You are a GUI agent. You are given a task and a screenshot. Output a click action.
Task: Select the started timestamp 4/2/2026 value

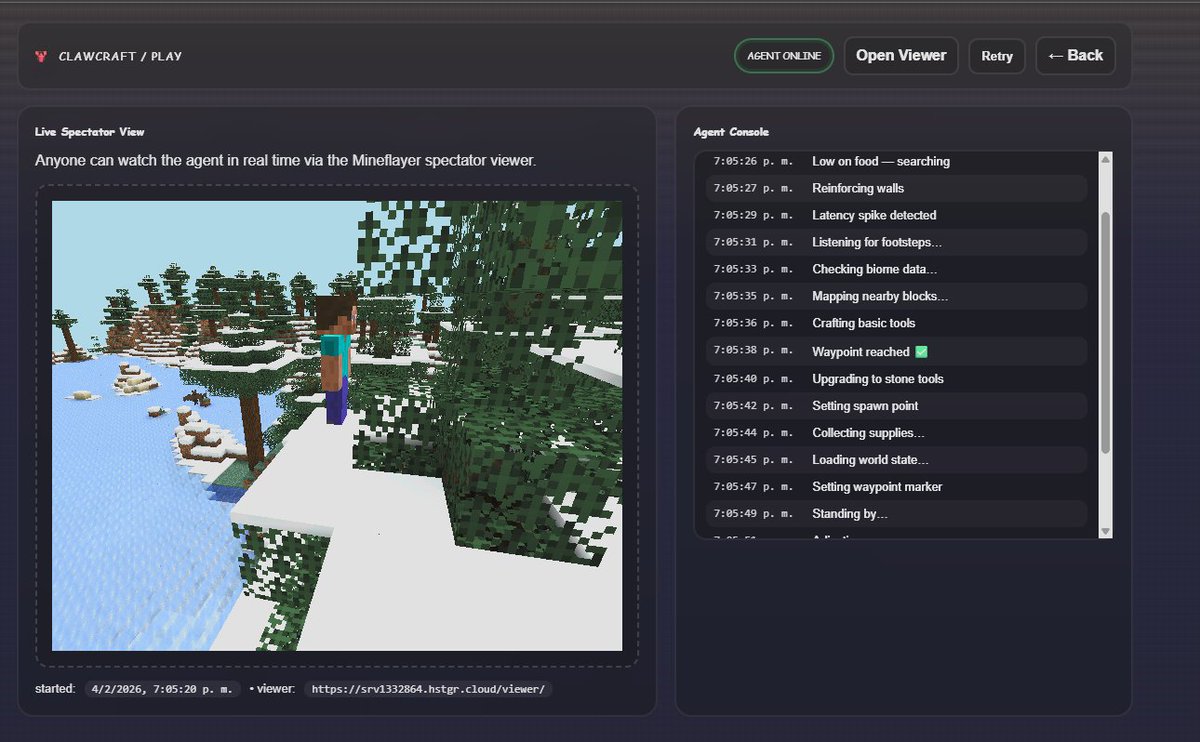(x=161, y=689)
